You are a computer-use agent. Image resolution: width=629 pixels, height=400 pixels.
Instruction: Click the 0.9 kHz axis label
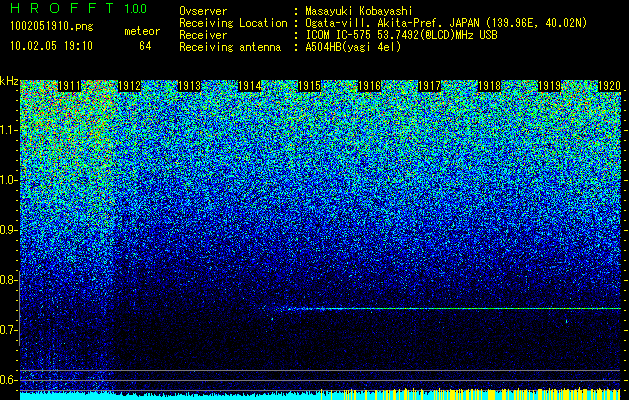click(8, 230)
